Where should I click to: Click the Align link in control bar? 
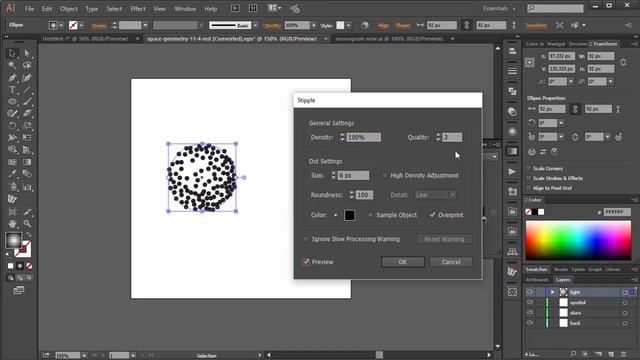[x=383, y=25]
